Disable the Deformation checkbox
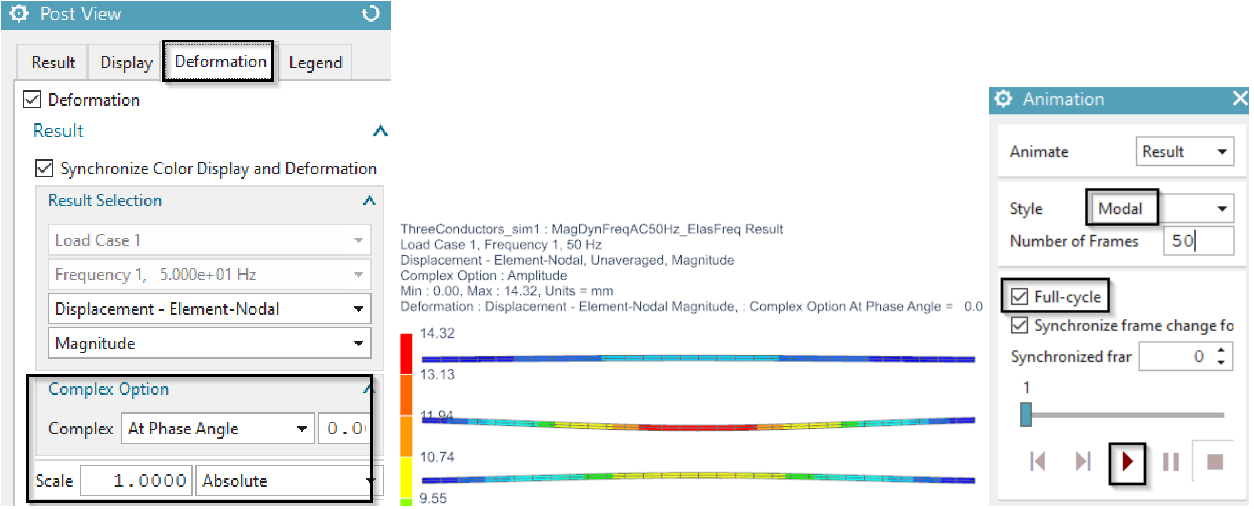 32,100
